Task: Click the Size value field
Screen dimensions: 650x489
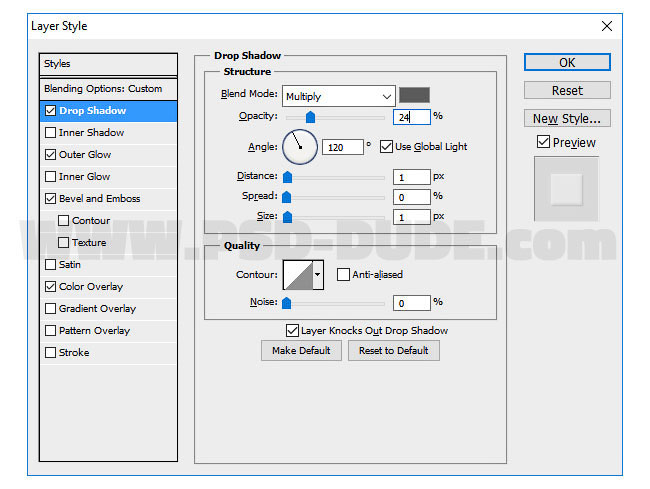Action: click(x=412, y=217)
